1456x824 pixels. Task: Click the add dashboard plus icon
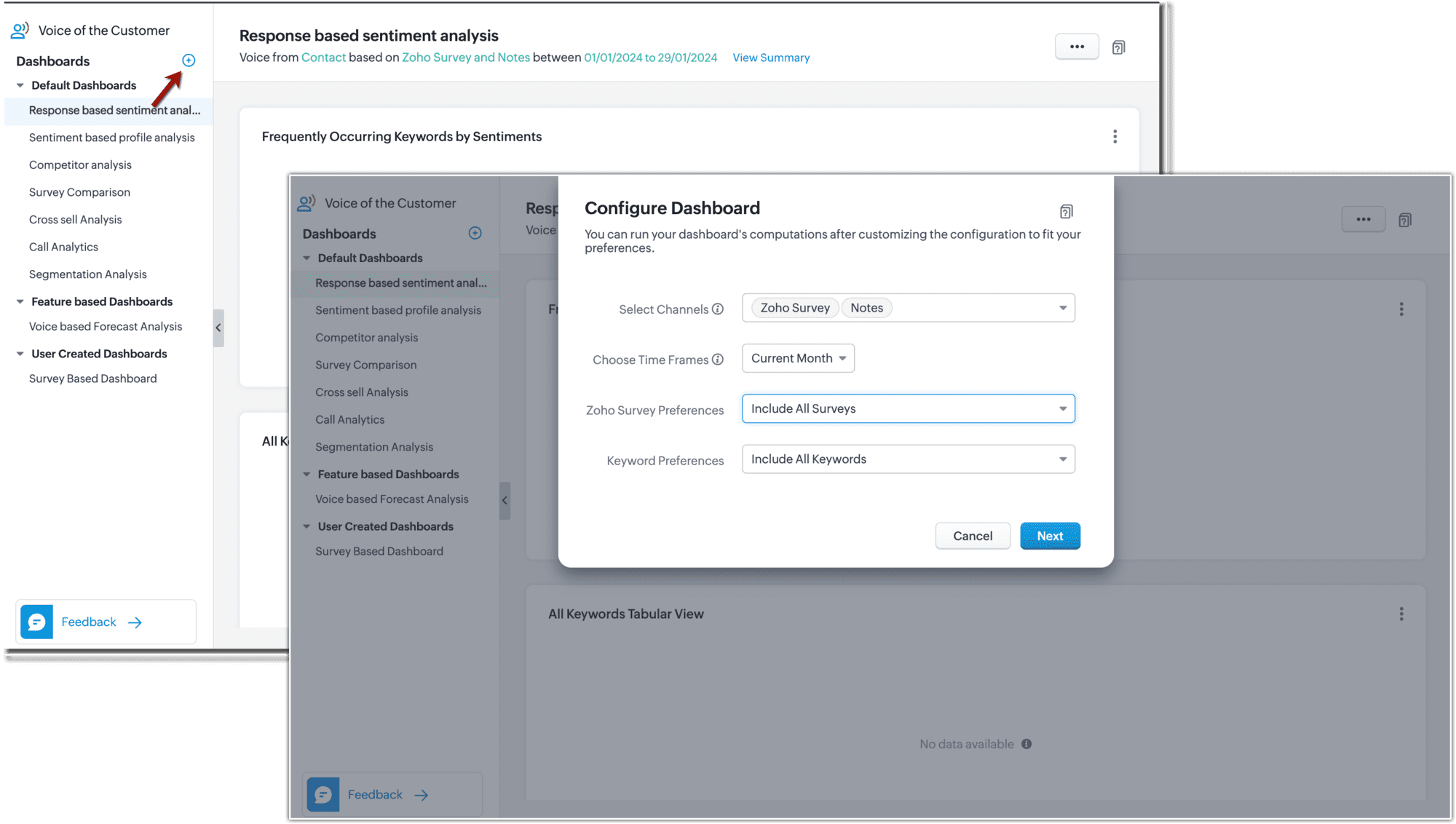(x=189, y=60)
